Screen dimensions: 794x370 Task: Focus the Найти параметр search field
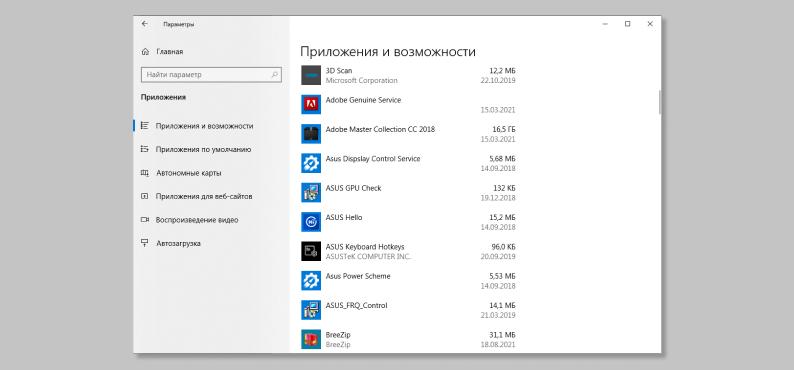[x=211, y=74]
